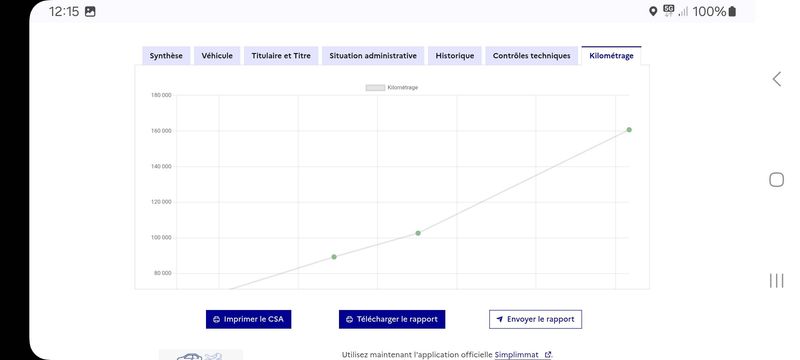
Task: Tap the Android back chevron icon
Action: 777,79
